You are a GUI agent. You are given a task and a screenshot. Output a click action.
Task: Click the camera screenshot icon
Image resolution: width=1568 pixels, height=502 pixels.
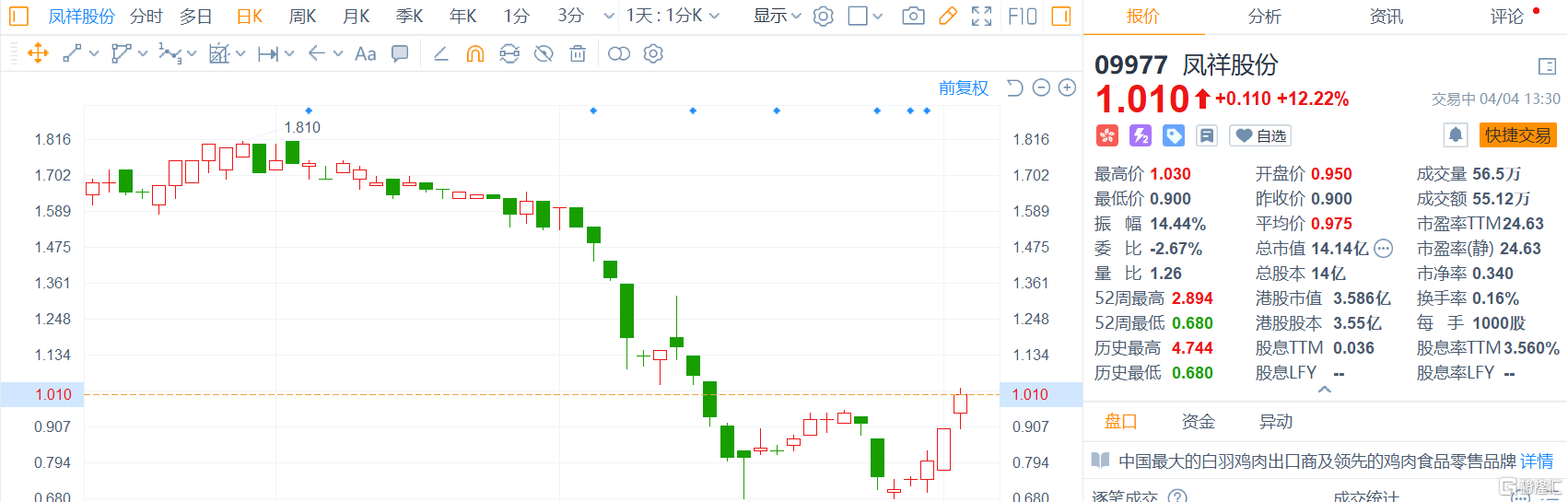coord(913,17)
